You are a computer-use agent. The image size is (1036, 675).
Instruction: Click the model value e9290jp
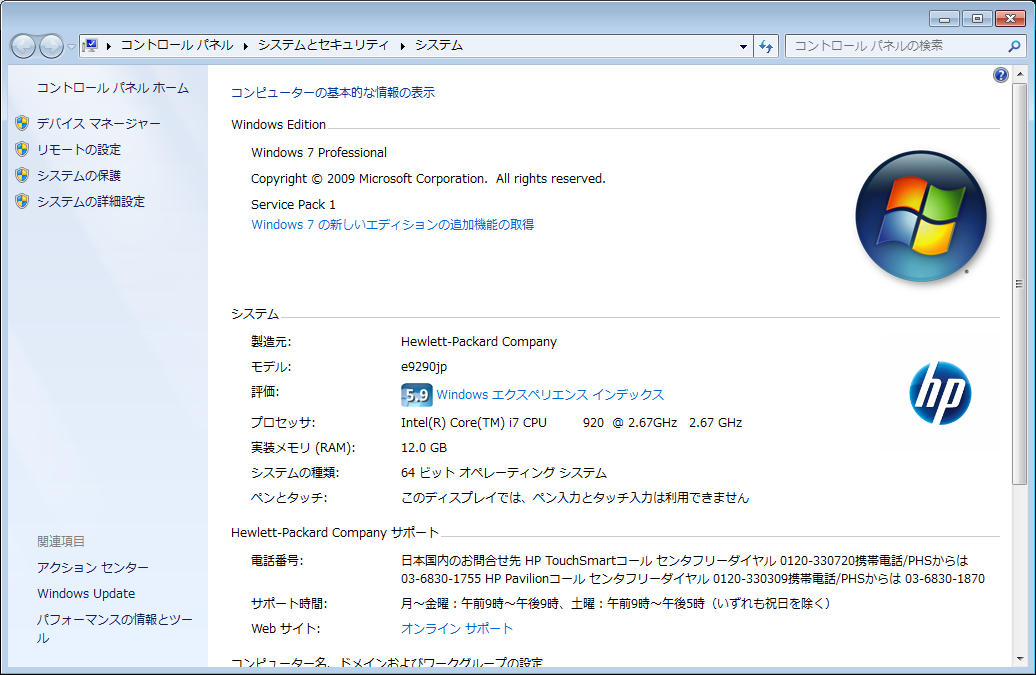(x=424, y=367)
